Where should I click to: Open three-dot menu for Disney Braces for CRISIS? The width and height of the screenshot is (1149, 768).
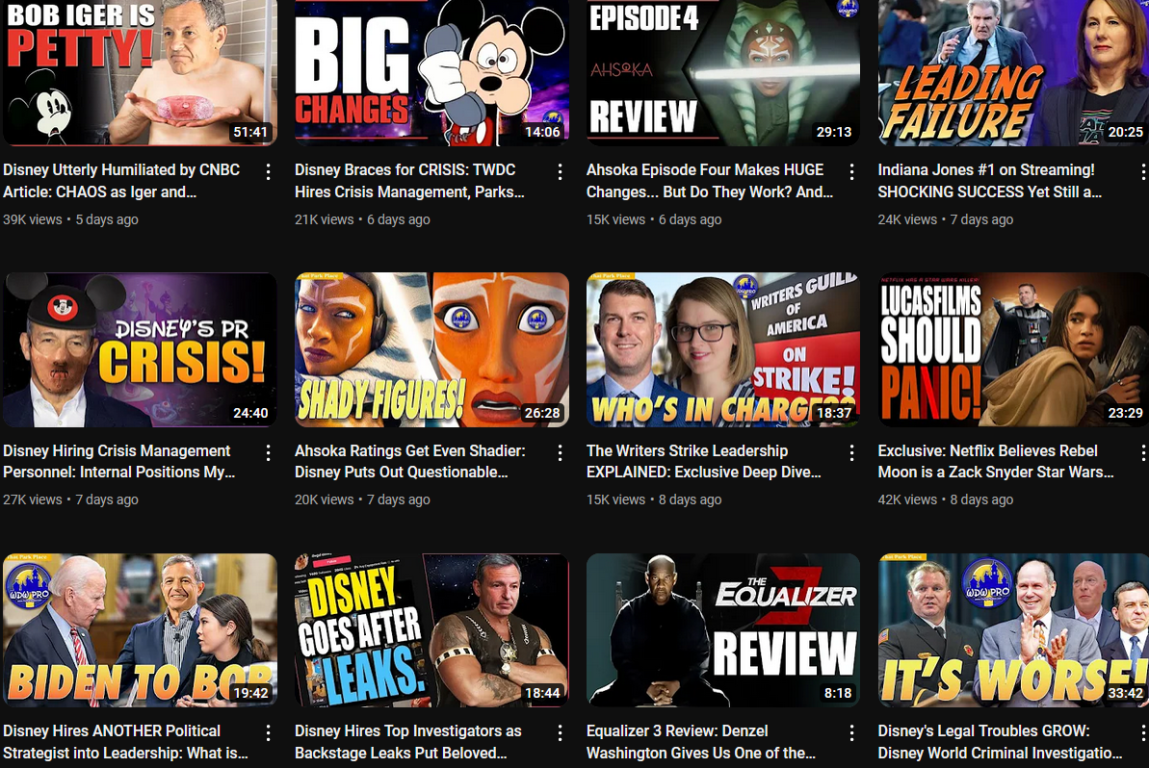[x=560, y=172]
